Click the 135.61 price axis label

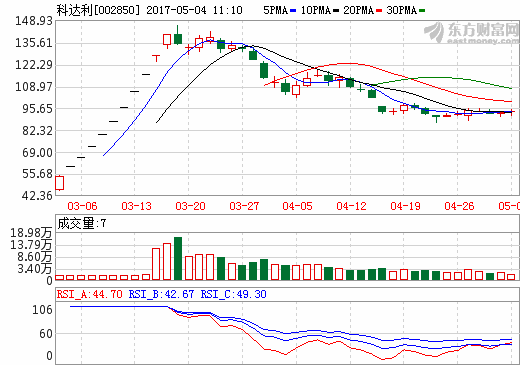(x=34, y=43)
